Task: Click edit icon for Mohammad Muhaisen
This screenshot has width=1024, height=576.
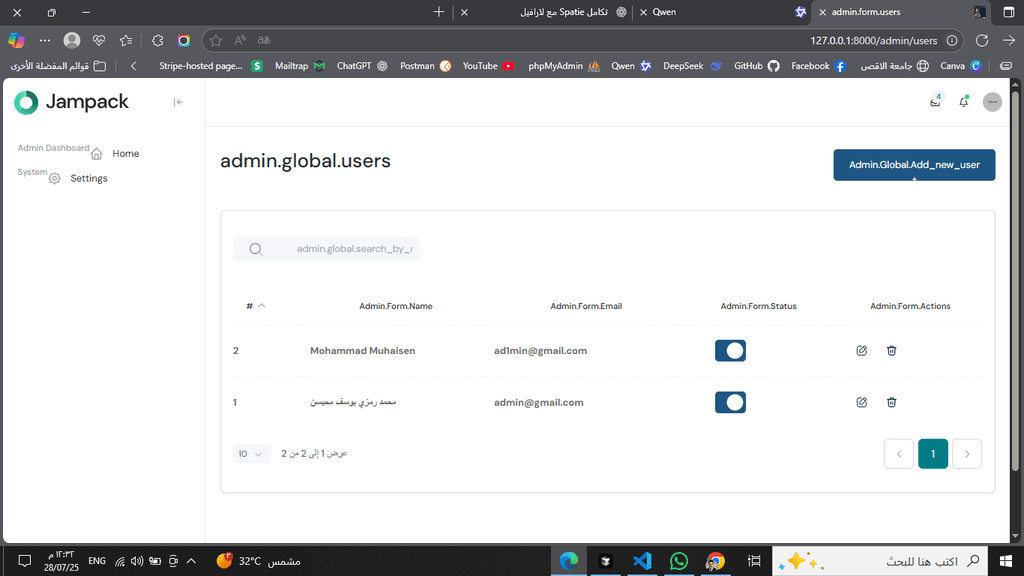Action: coord(861,351)
